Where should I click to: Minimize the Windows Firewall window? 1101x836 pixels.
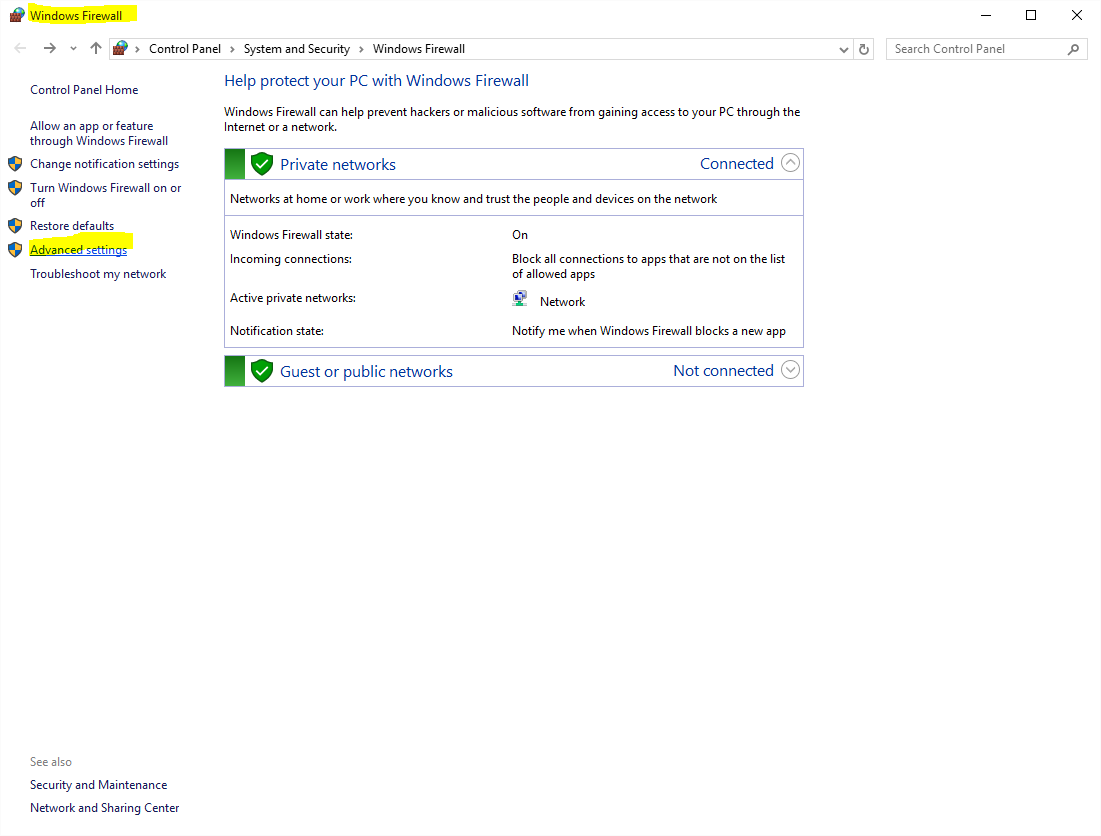986,15
